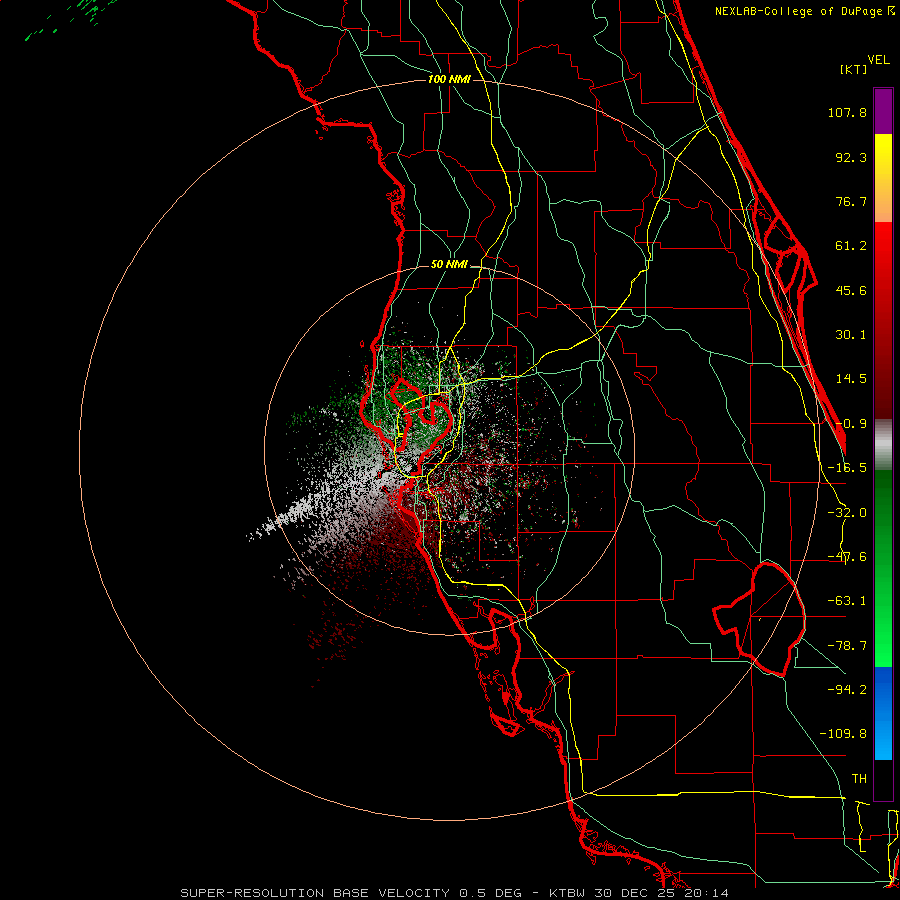Click the 30.1 velocity scale value
Viewport: 900px width, 900px height.
tap(851, 335)
